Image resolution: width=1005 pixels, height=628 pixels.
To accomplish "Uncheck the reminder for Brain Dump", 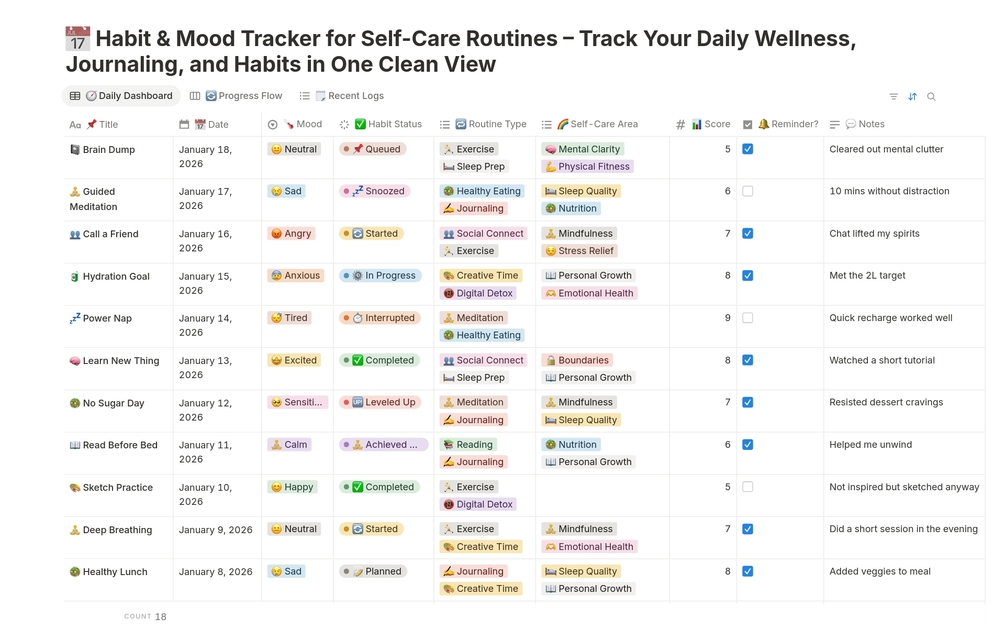I will tap(748, 149).
